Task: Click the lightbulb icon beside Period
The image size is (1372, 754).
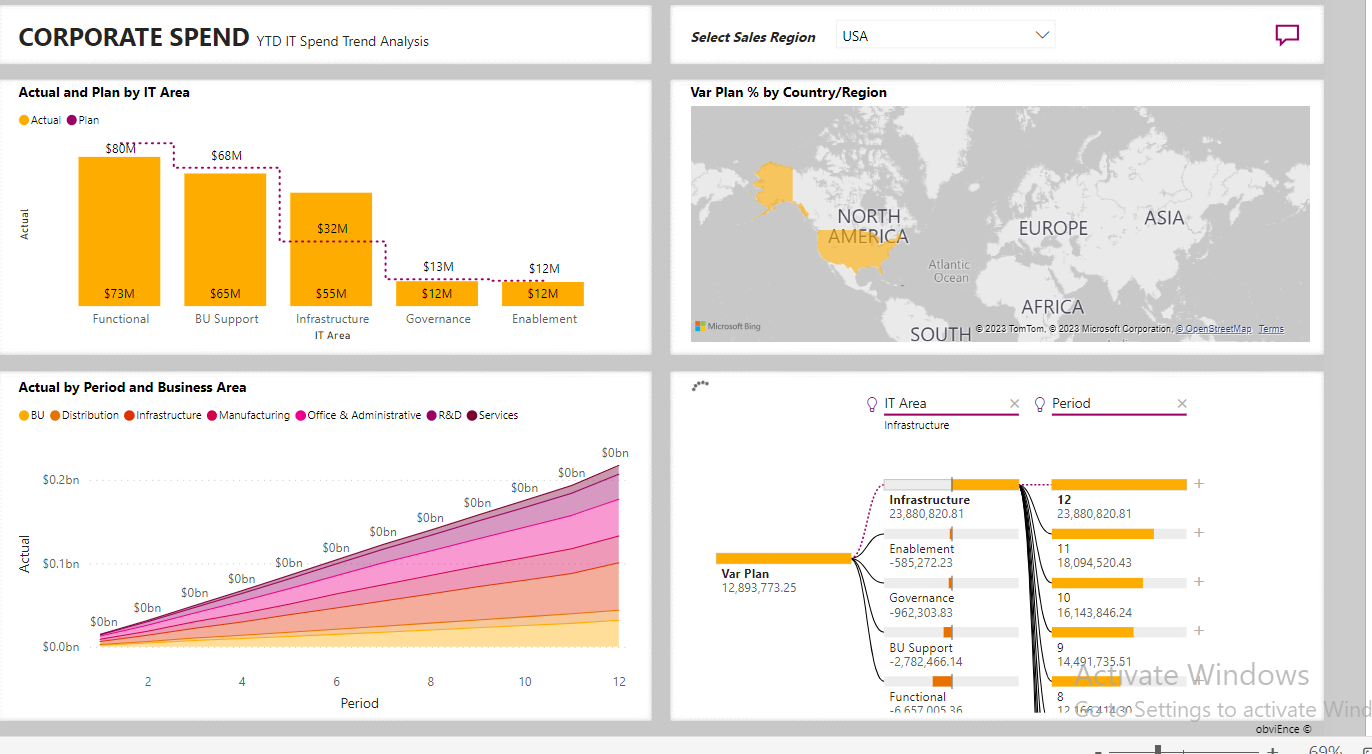Action: point(1039,404)
